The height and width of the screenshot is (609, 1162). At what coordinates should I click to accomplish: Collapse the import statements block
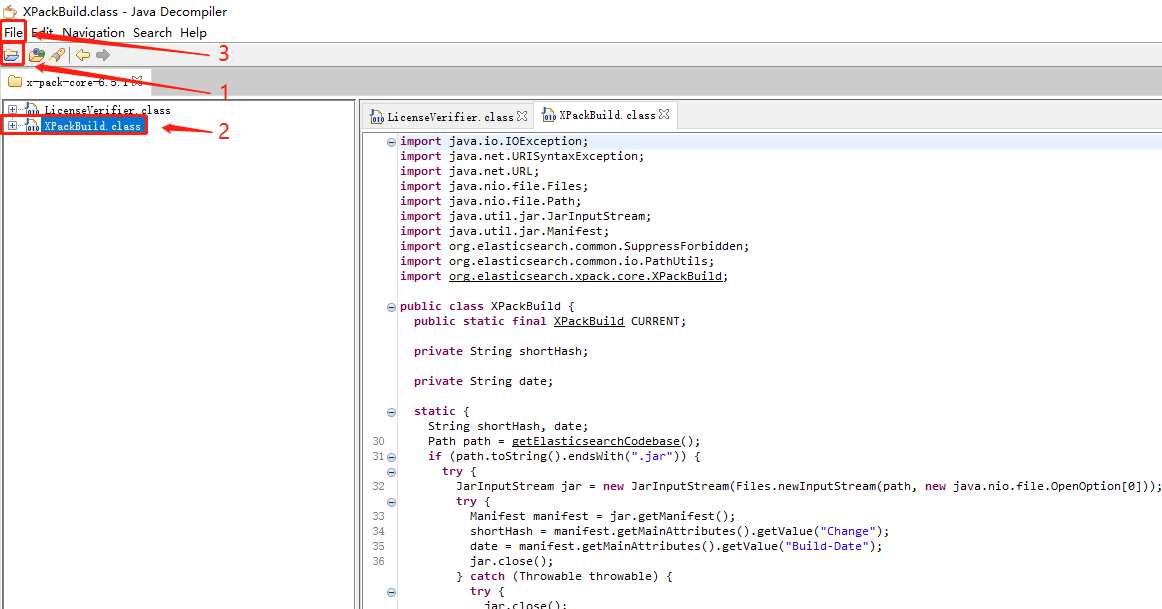pos(391,142)
